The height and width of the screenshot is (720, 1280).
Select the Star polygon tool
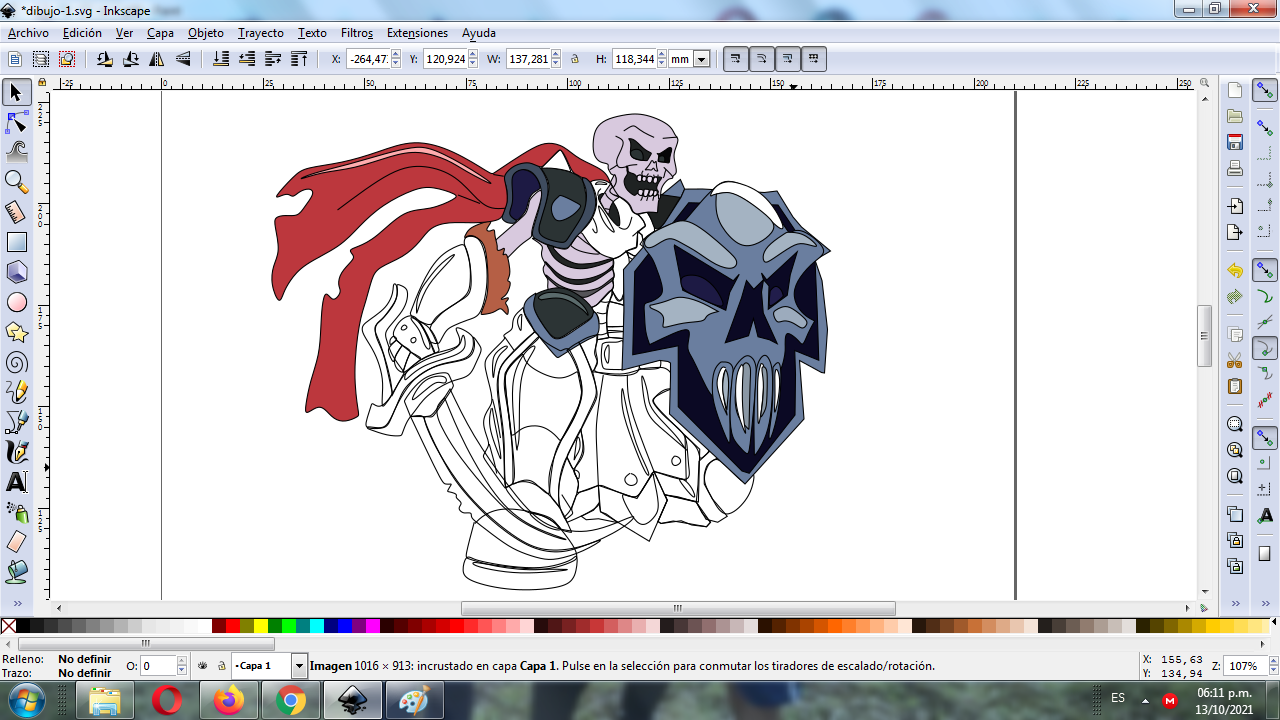coord(16,332)
